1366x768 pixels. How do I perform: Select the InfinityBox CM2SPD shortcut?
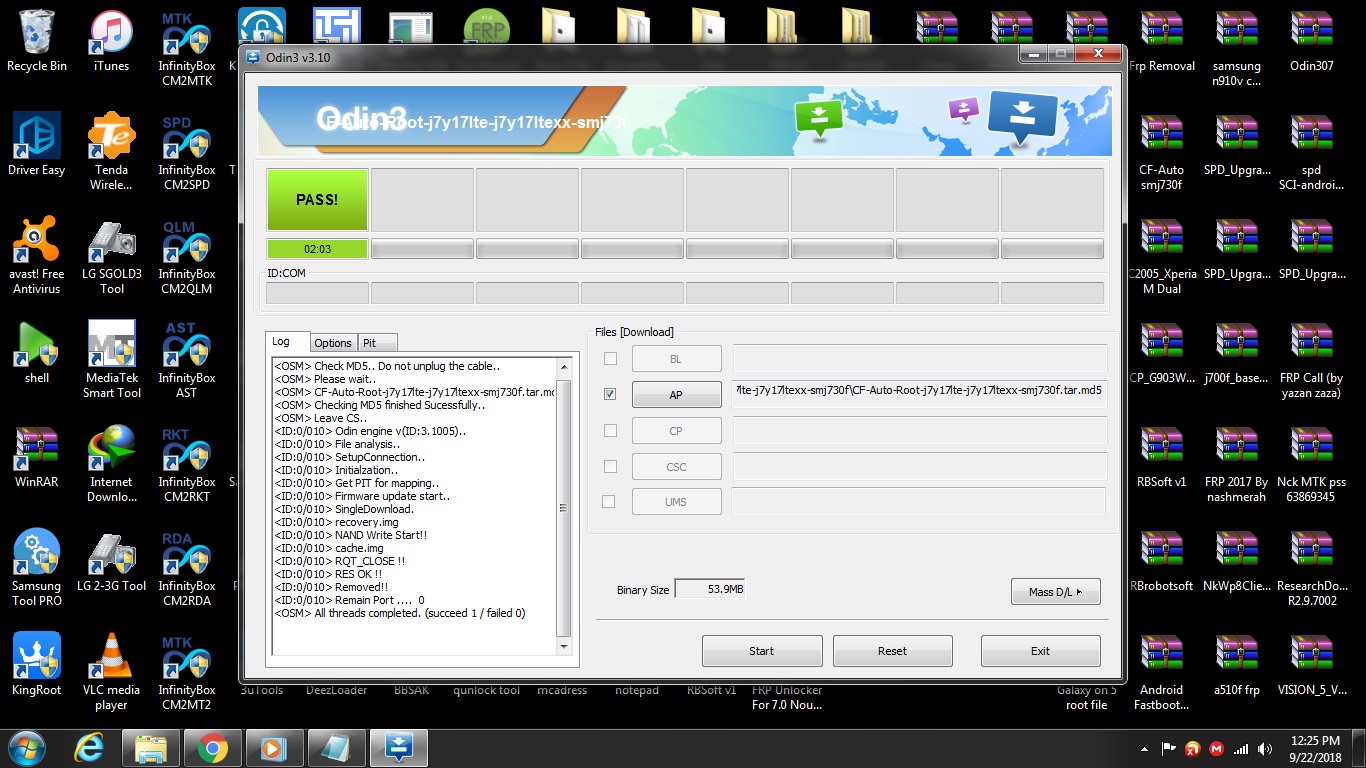pos(187,152)
